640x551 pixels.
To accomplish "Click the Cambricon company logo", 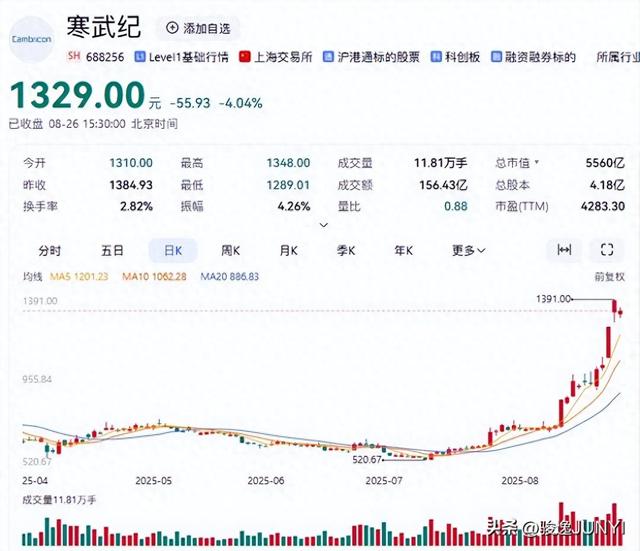I will 31,39.
